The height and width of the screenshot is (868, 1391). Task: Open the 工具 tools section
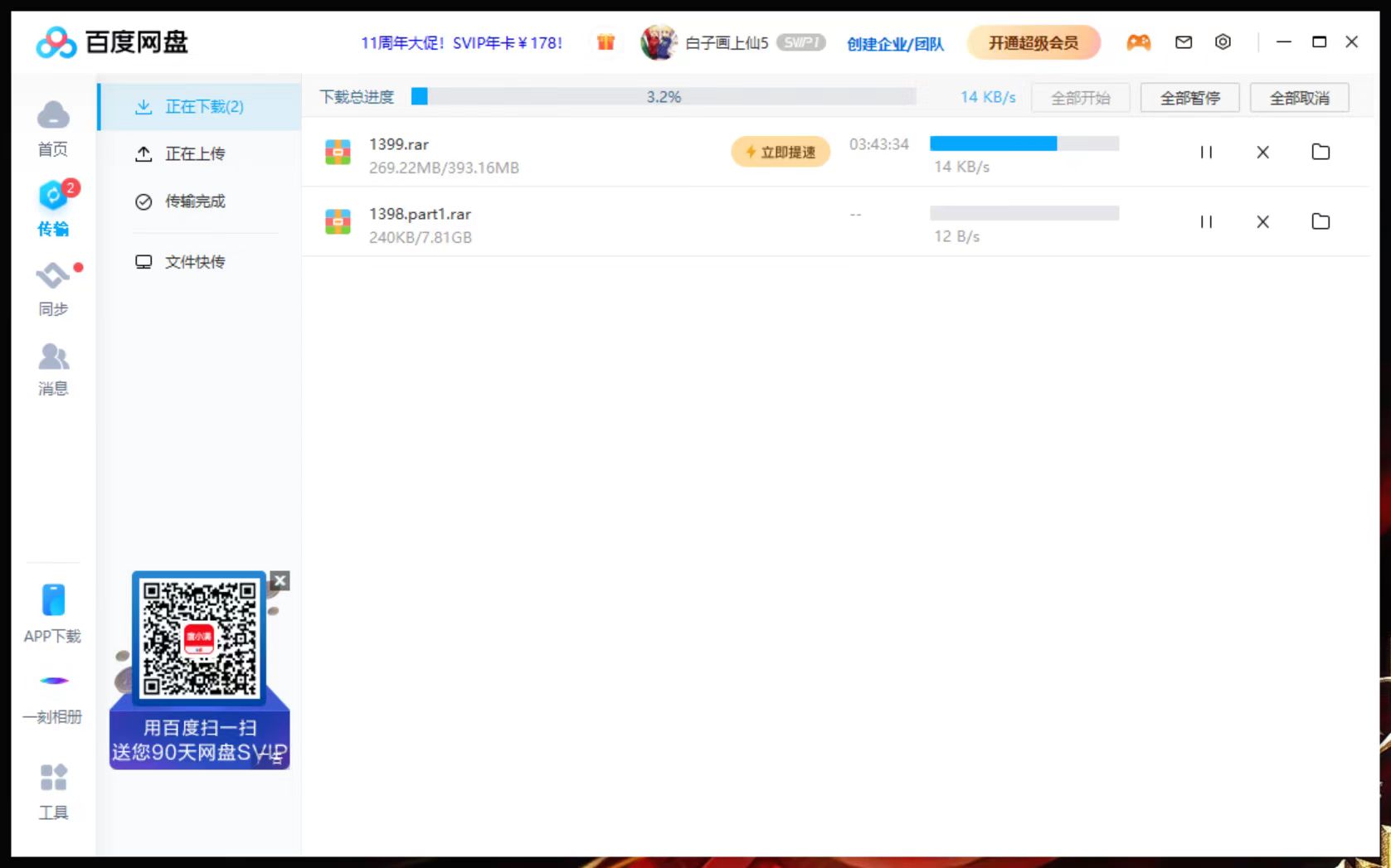pos(53,779)
